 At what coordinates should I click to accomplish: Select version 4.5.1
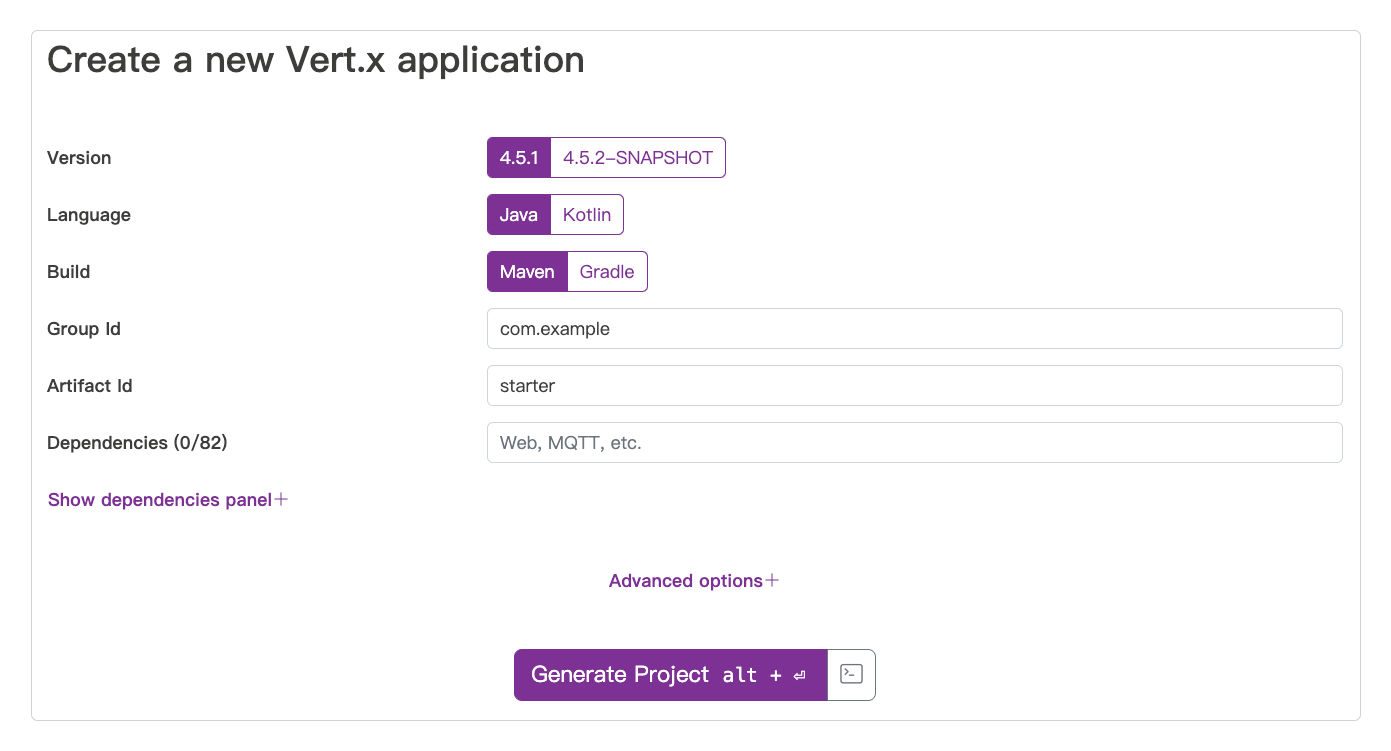click(x=519, y=158)
